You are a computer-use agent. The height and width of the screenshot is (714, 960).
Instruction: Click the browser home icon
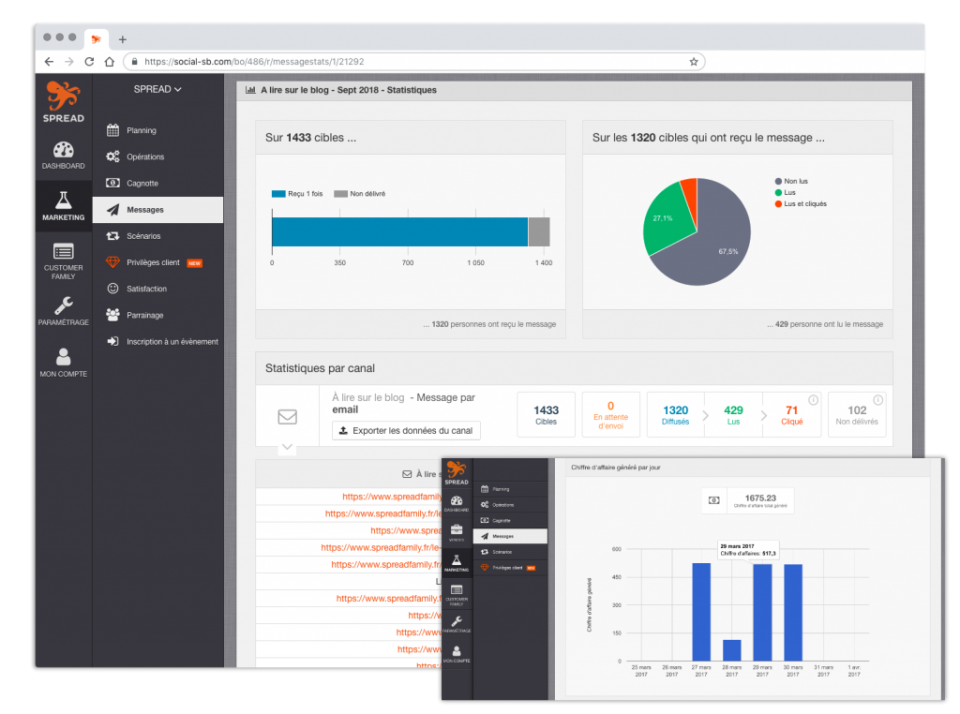pos(110,61)
